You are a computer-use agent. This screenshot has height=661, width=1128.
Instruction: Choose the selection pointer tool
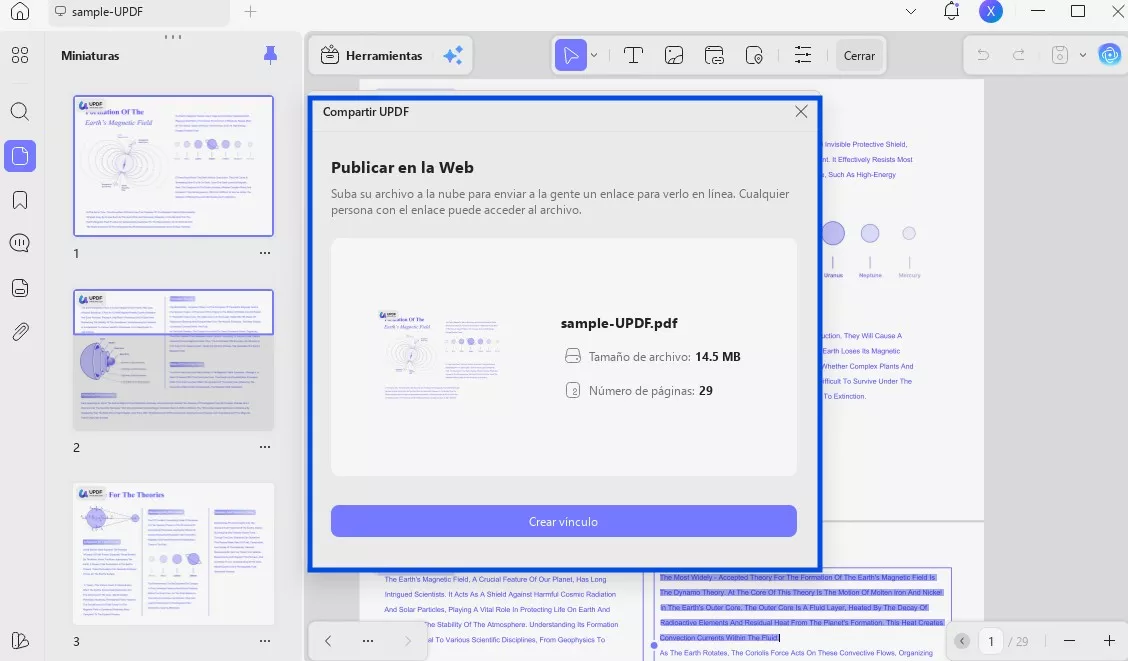[x=570, y=55]
